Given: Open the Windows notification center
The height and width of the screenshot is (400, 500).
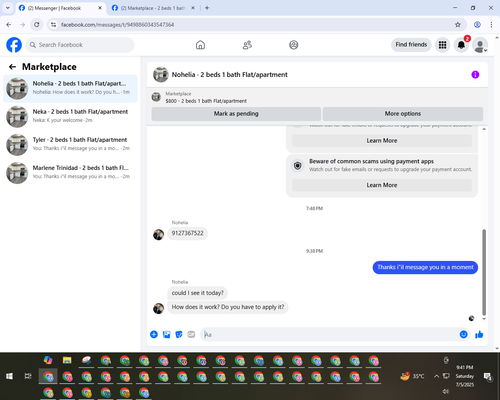Looking at the screenshot, I should tap(488, 377).
